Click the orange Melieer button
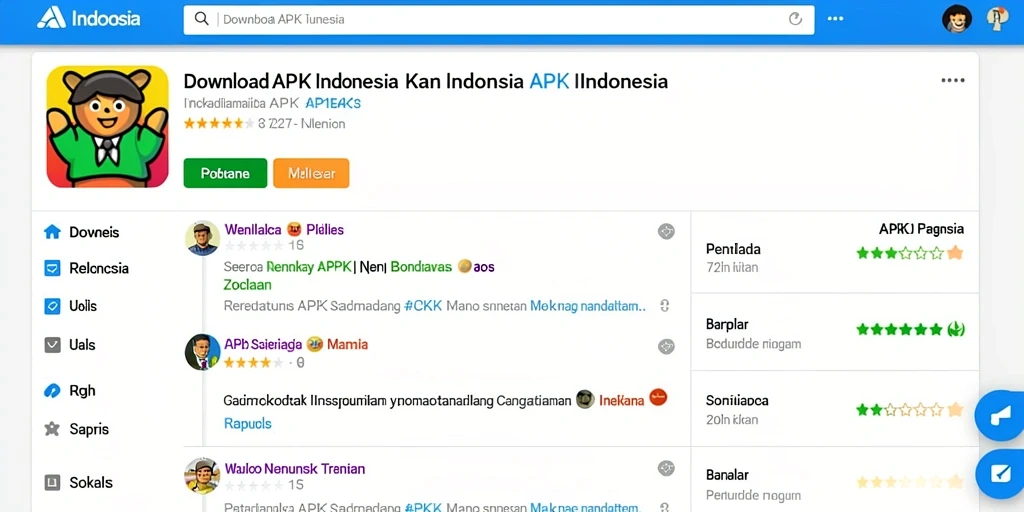The height and width of the screenshot is (512, 1024). [x=311, y=173]
